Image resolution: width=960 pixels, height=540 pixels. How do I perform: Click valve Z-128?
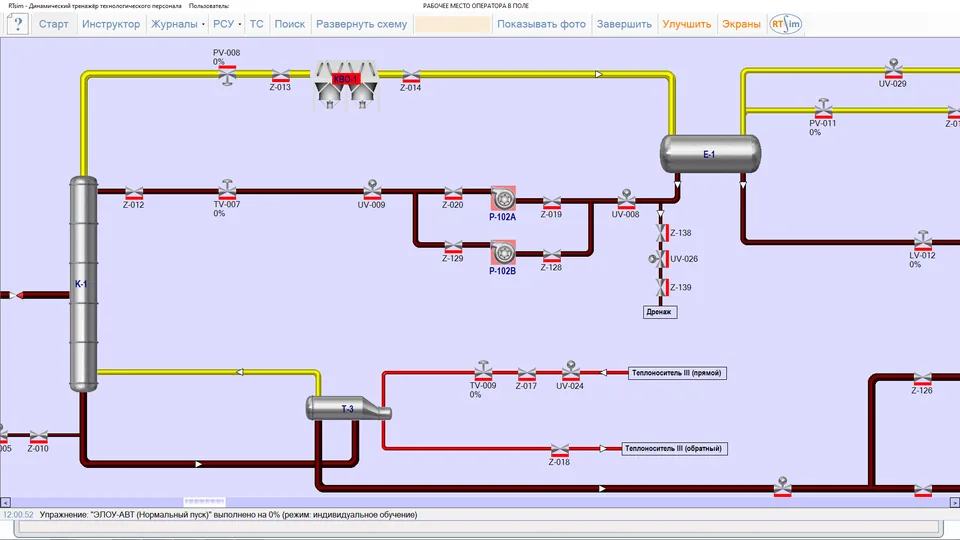tap(552, 256)
